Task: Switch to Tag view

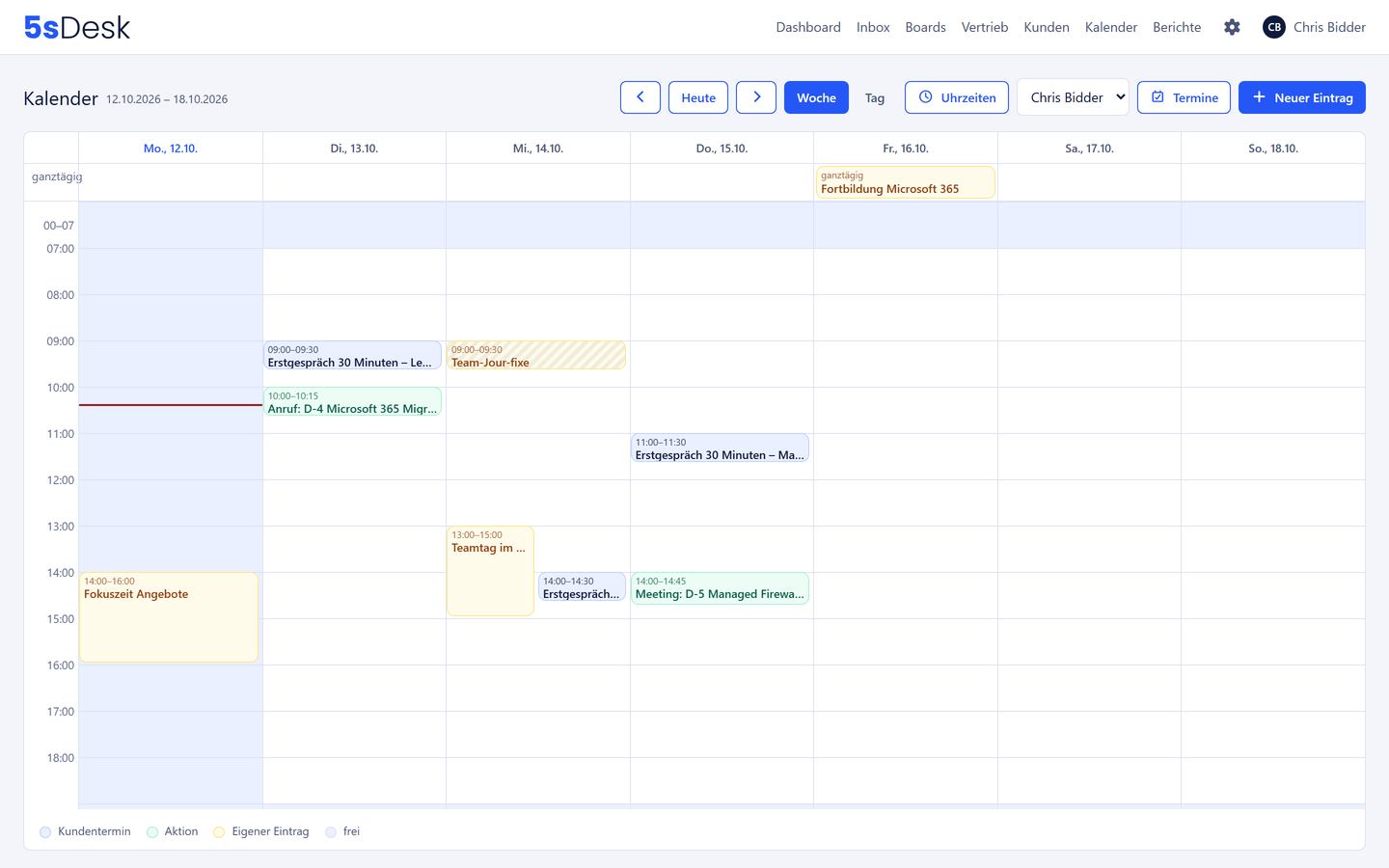Action: [x=875, y=97]
